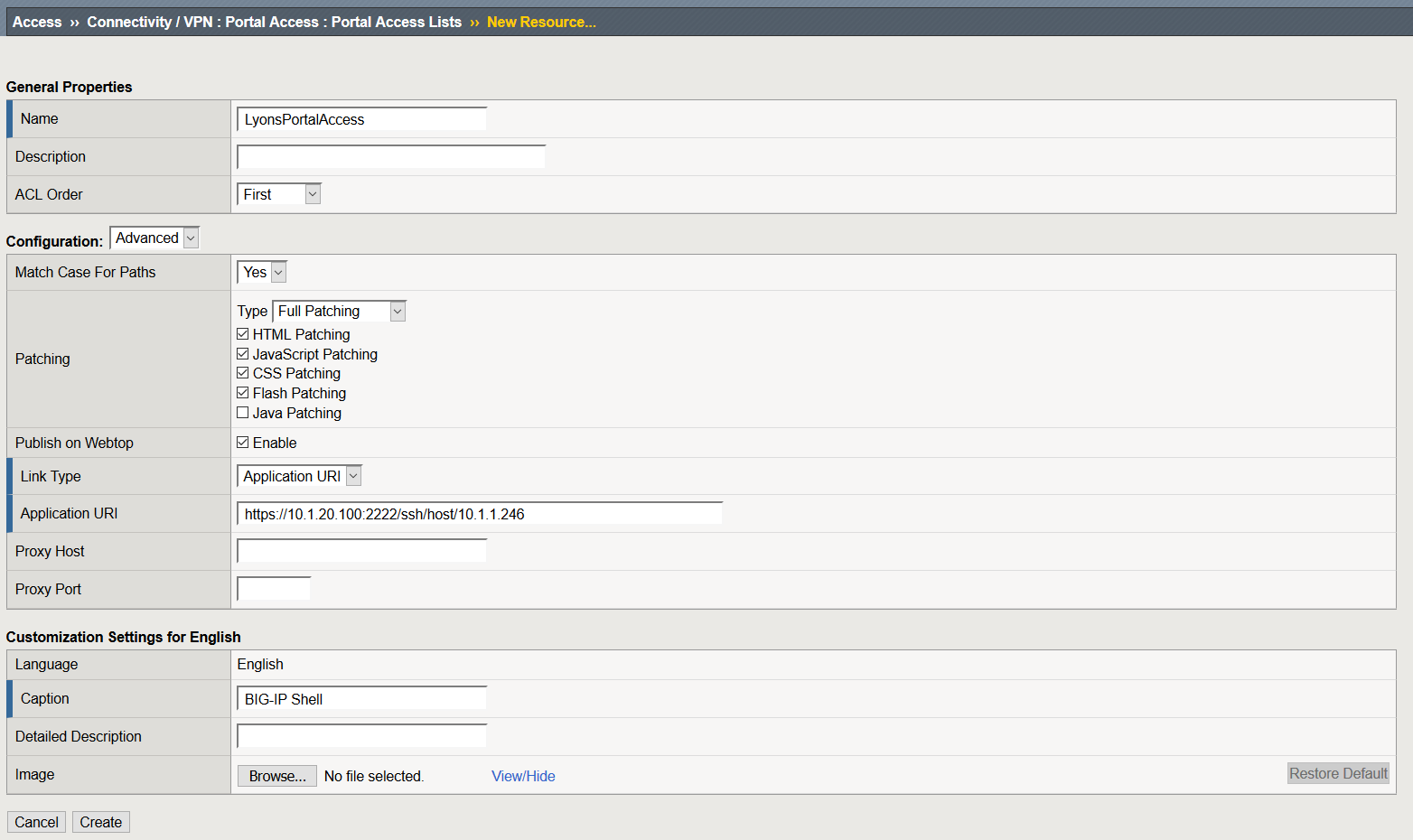Image resolution: width=1413 pixels, height=840 pixels.
Task: Enable the Java Patching checkbox
Action: (242, 413)
